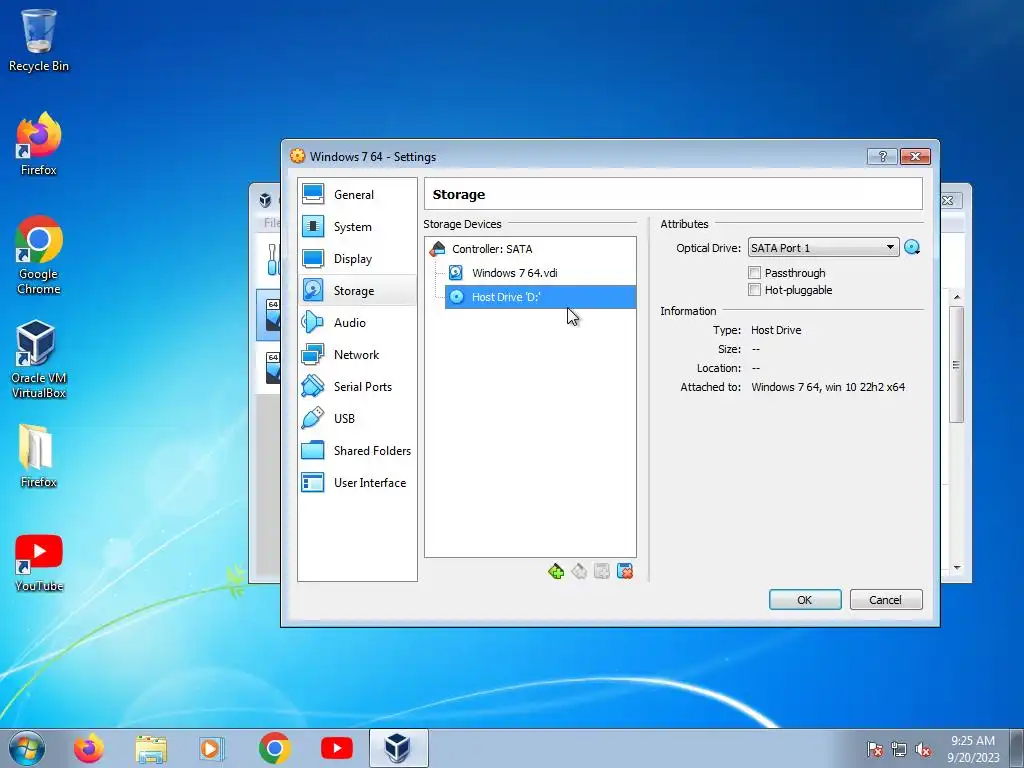Click the optical disc icon beside Host Drive 'D:'
This screenshot has height=768, width=1024.
click(x=456, y=297)
